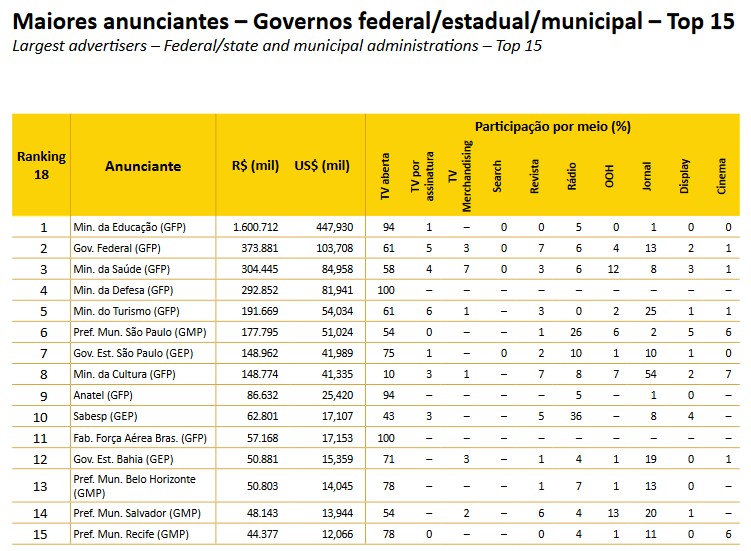This screenshot has height=551, width=751.
Task: Click the 'Anunciante' column header
Action: coord(143,166)
